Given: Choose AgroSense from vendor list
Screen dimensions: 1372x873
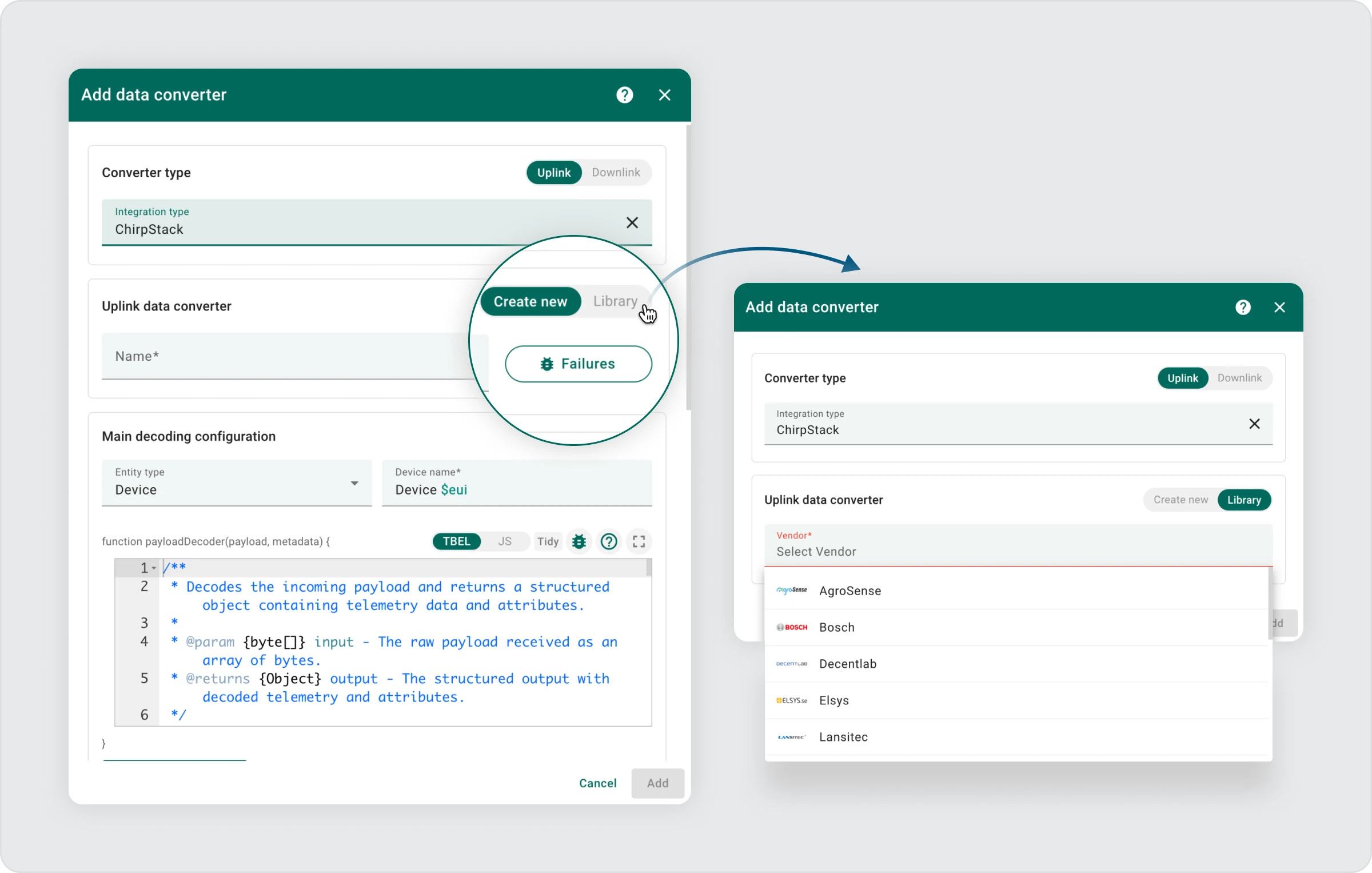Looking at the screenshot, I should tap(849, 591).
